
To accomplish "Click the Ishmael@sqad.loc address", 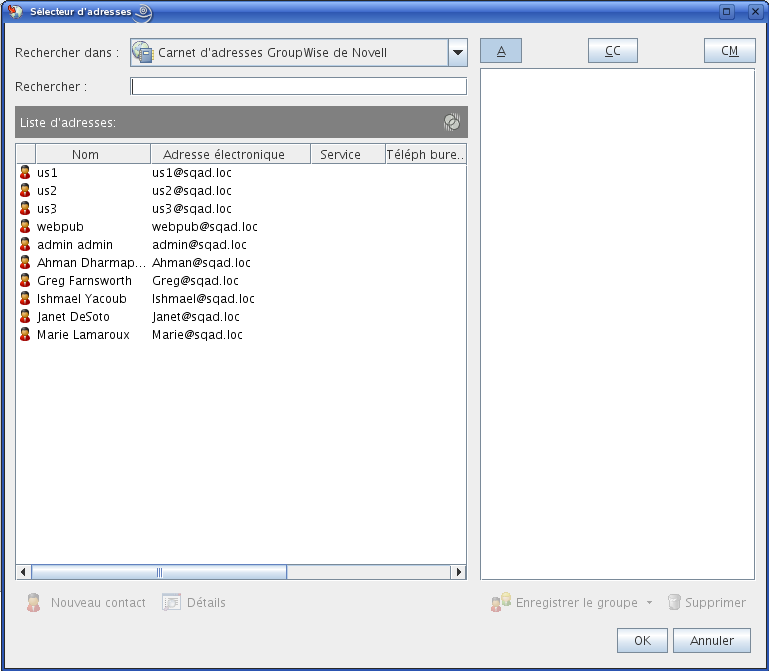I will coord(203,298).
